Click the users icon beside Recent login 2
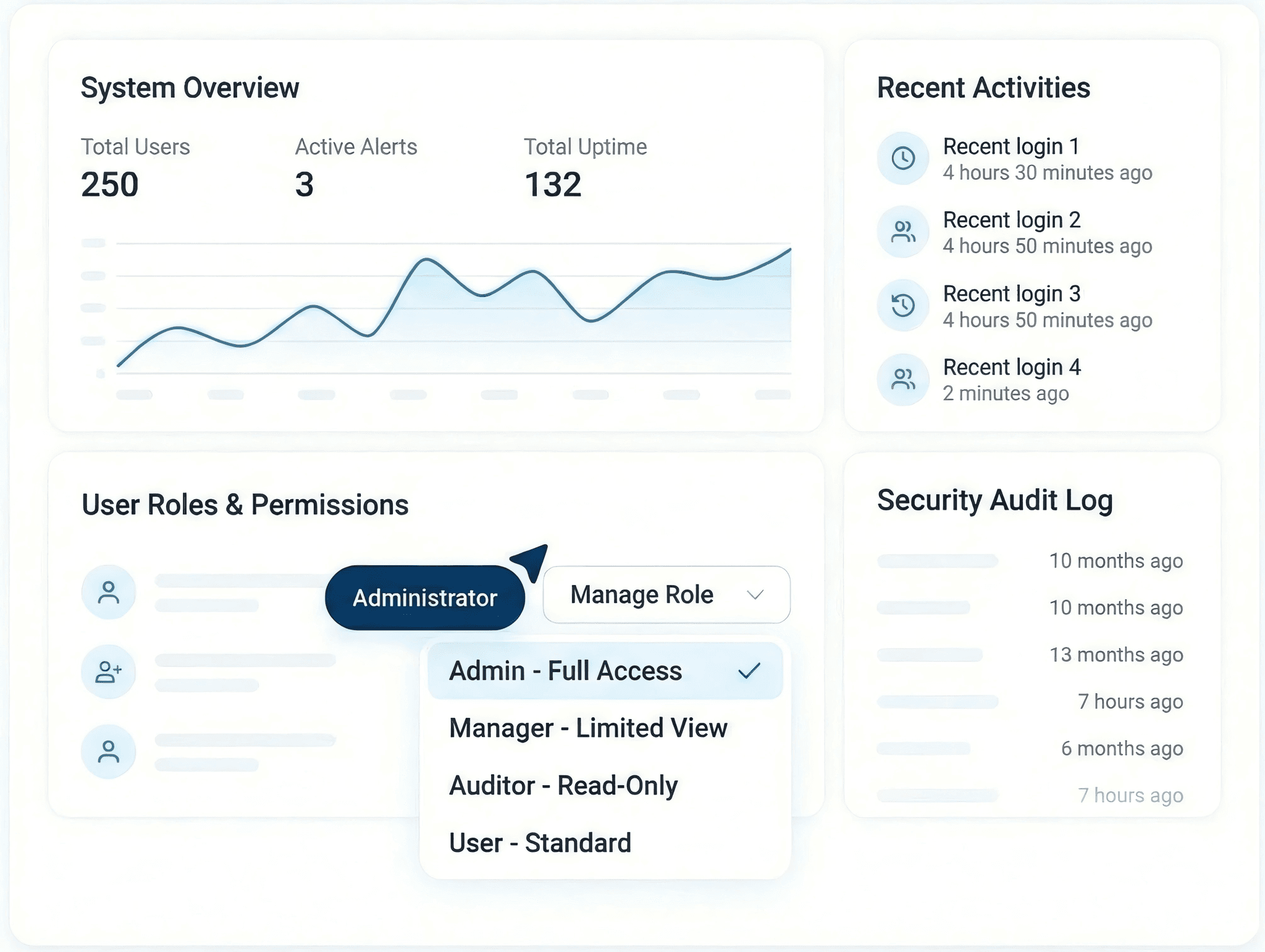The width and height of the screenshot is (1265, 952). [x=903, y=232]
